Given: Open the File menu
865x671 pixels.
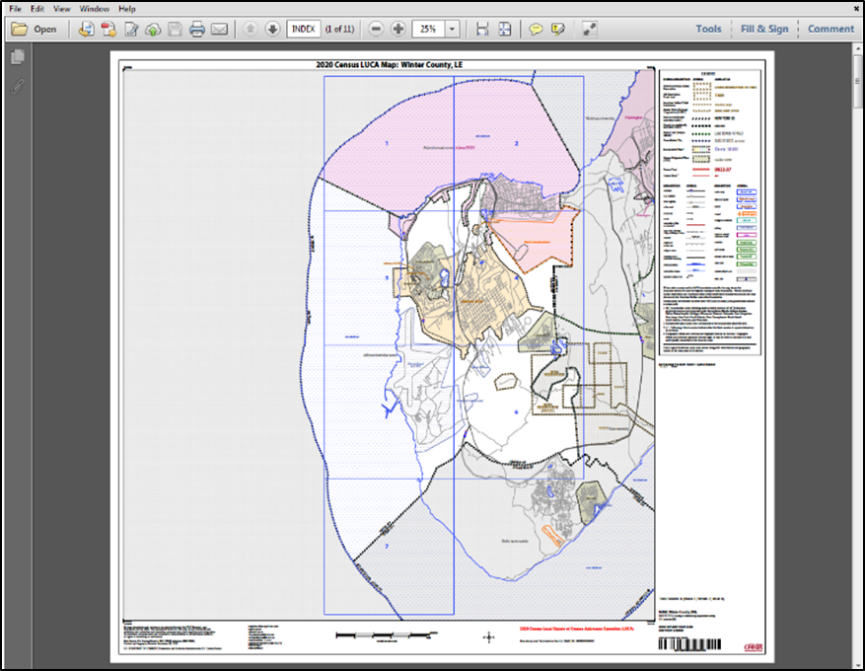Looking at the screenshot, I should click(15, 8).
